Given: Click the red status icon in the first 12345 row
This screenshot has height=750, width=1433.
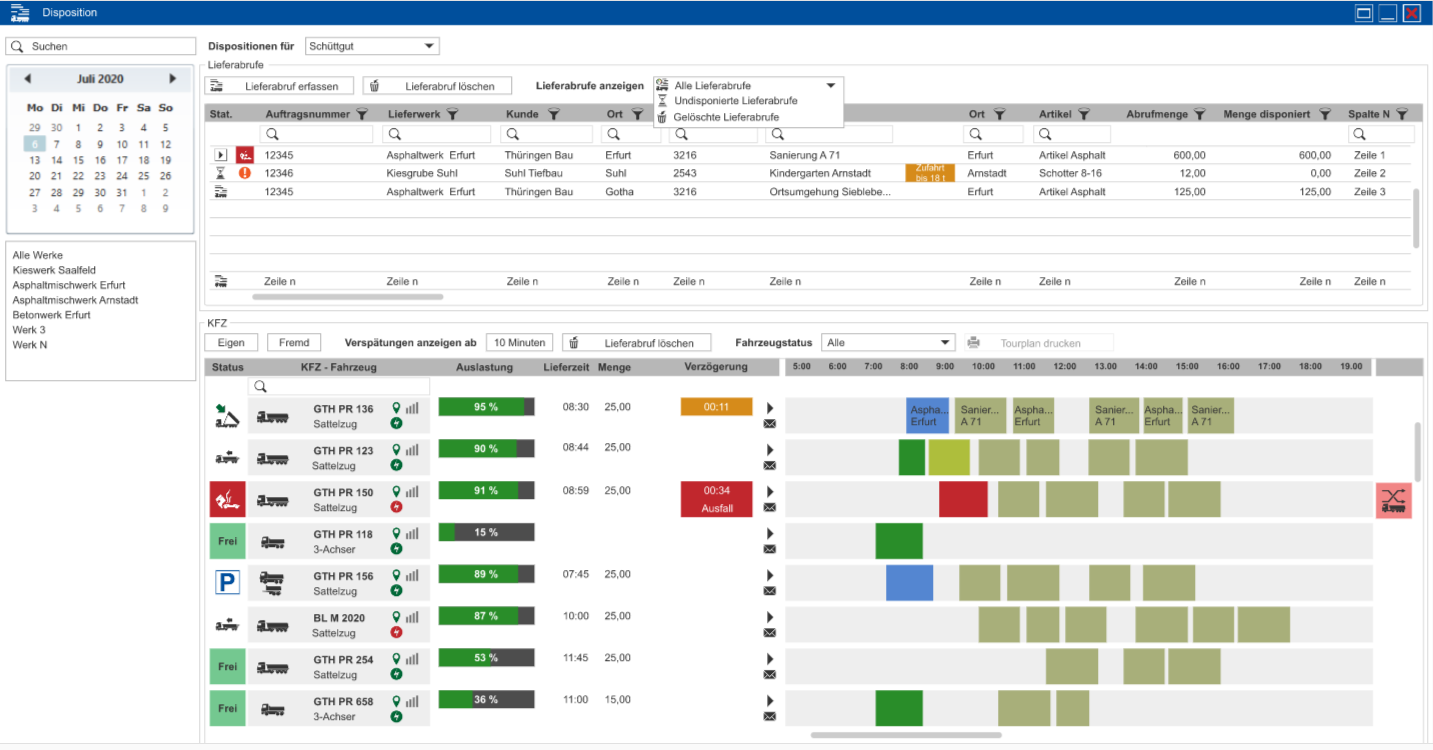Looking at the screenshot, I should point(245,155).
